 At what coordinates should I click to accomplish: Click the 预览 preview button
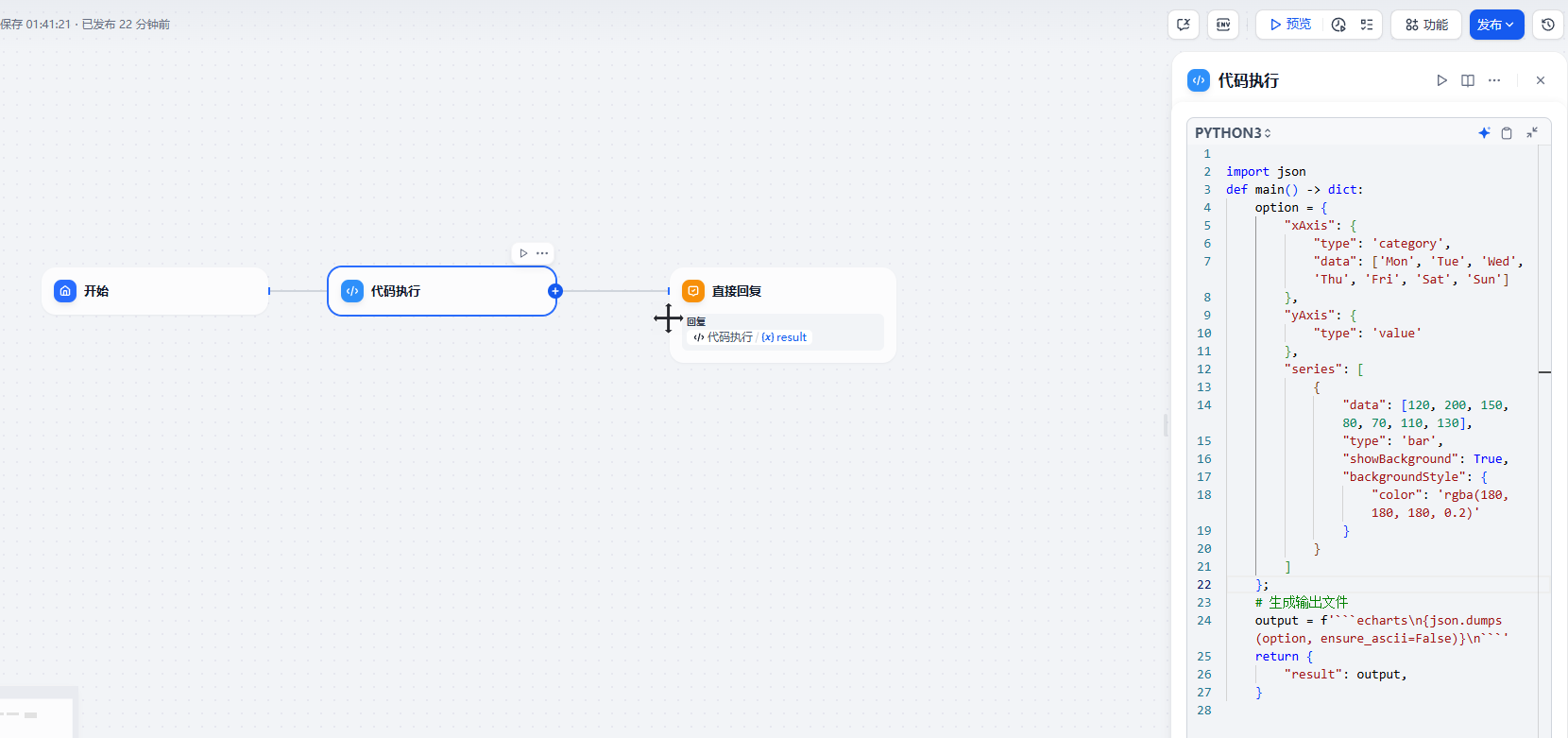(x=1290, y=25)
